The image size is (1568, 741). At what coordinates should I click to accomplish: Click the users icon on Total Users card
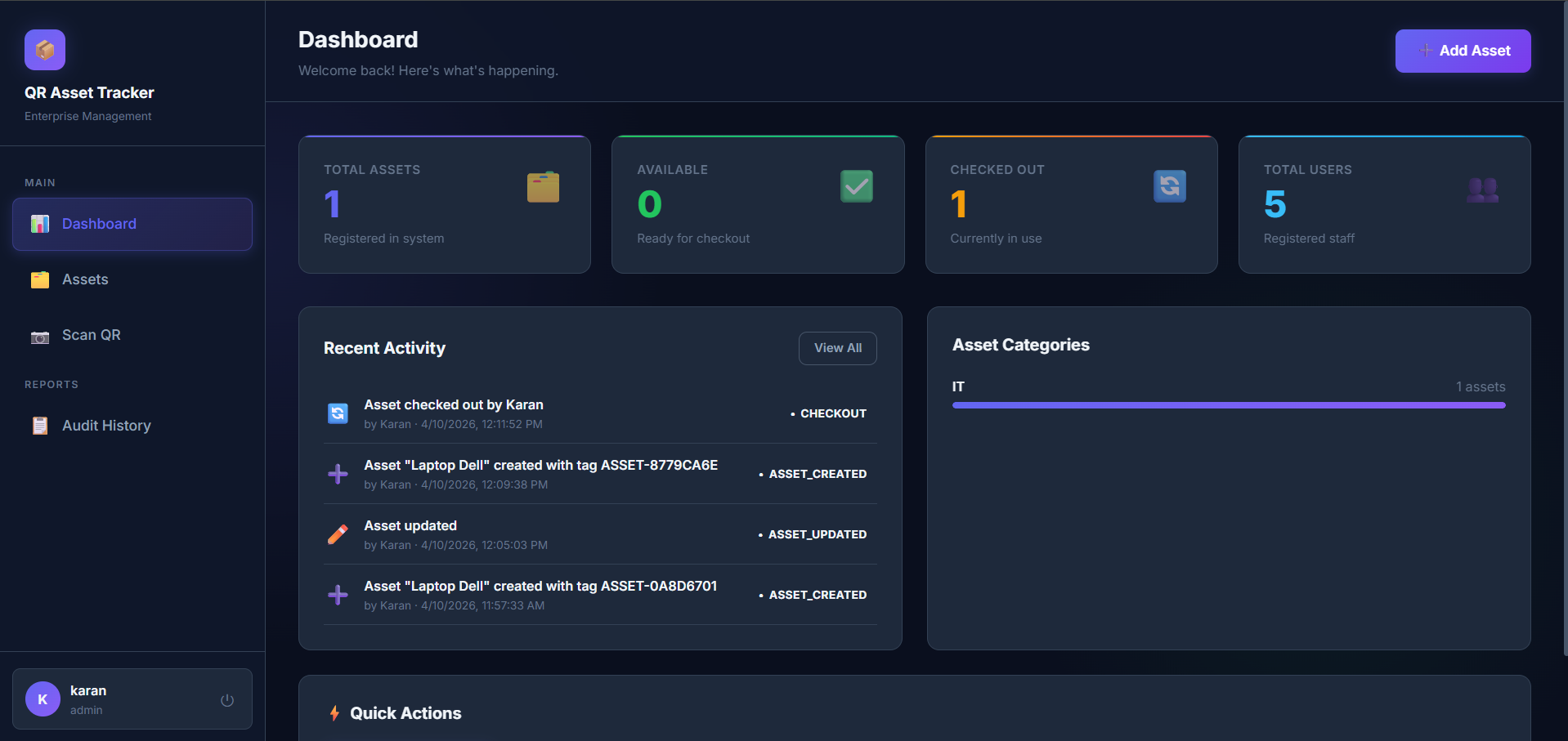(1483, 190)
